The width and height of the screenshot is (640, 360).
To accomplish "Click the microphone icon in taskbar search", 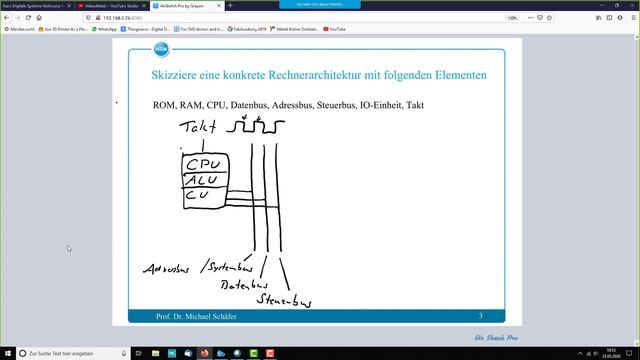I will coord(123,353).
